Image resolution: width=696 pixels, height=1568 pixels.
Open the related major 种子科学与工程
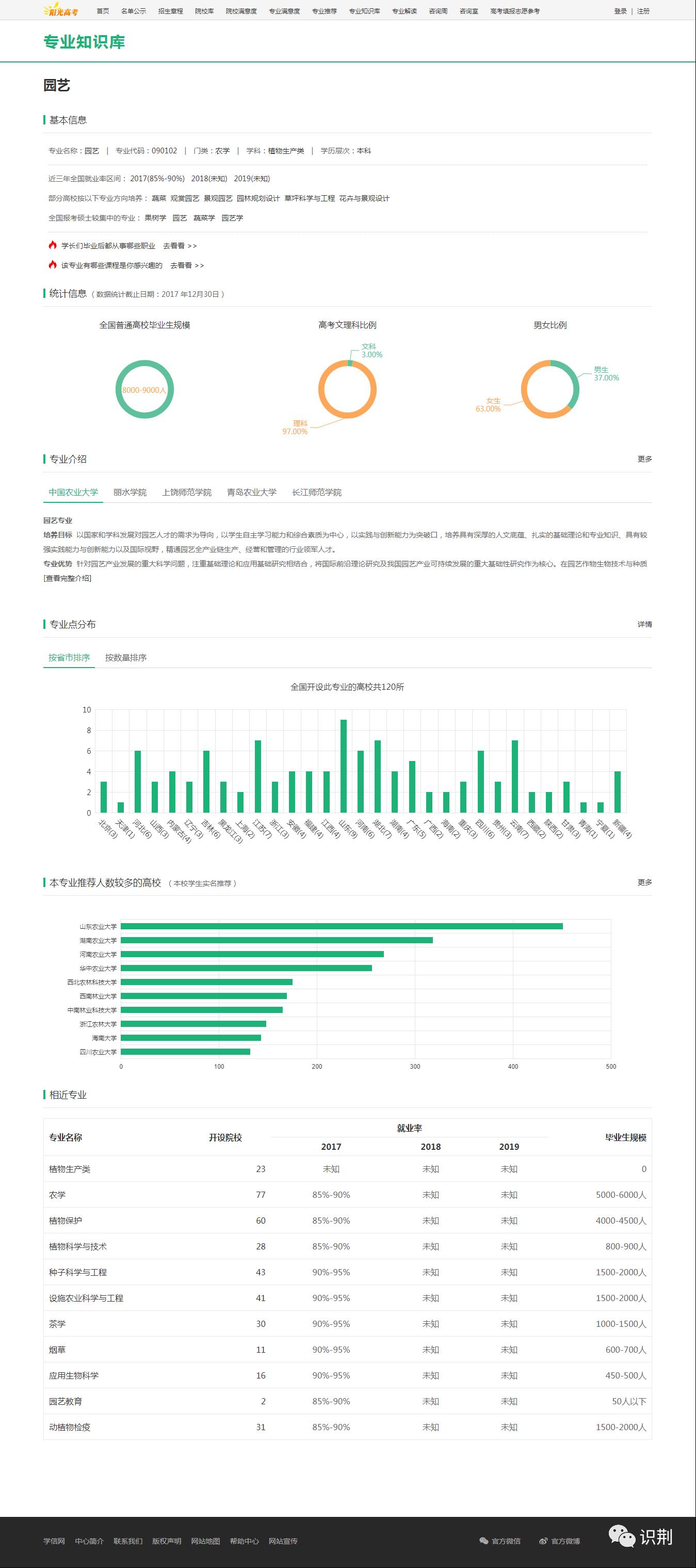pos(78,1272)
